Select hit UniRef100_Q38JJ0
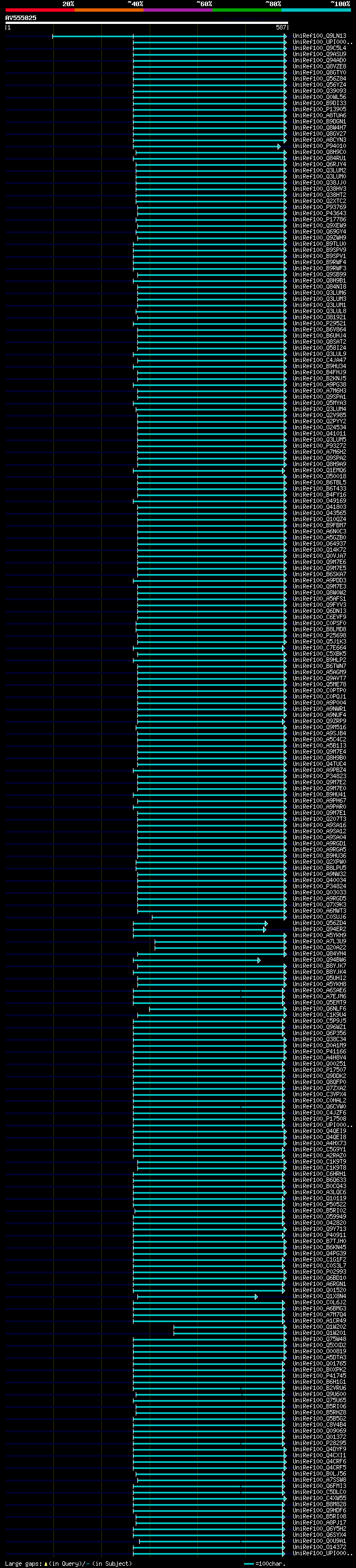 point(319,182)
